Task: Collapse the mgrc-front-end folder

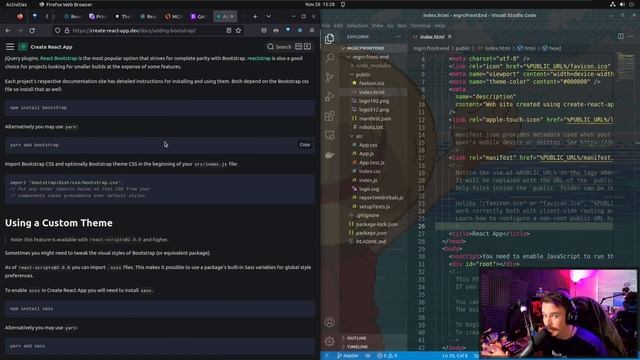Action: pos(371,57)
